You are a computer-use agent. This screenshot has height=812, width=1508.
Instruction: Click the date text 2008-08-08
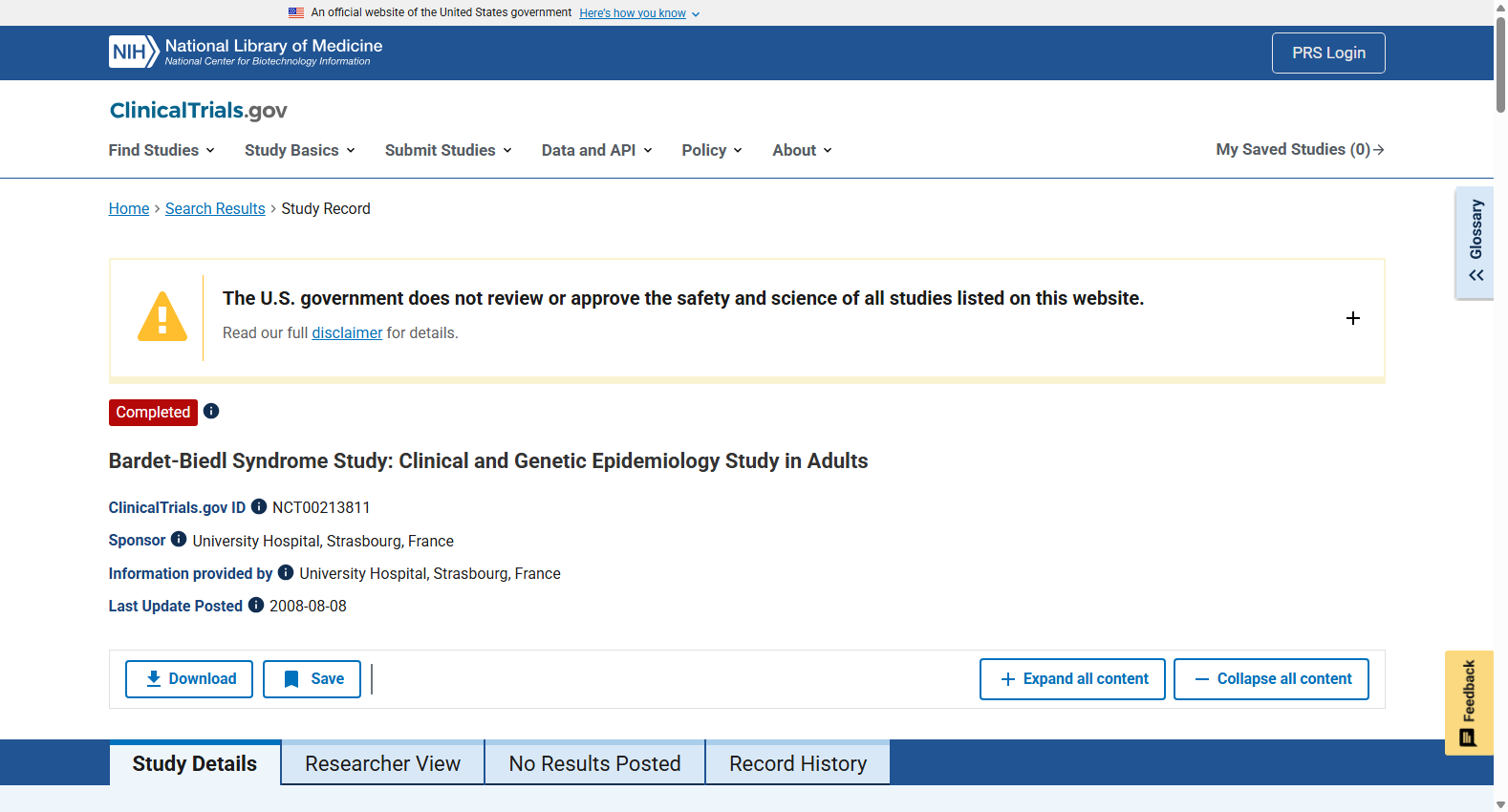tap(308, 606)
